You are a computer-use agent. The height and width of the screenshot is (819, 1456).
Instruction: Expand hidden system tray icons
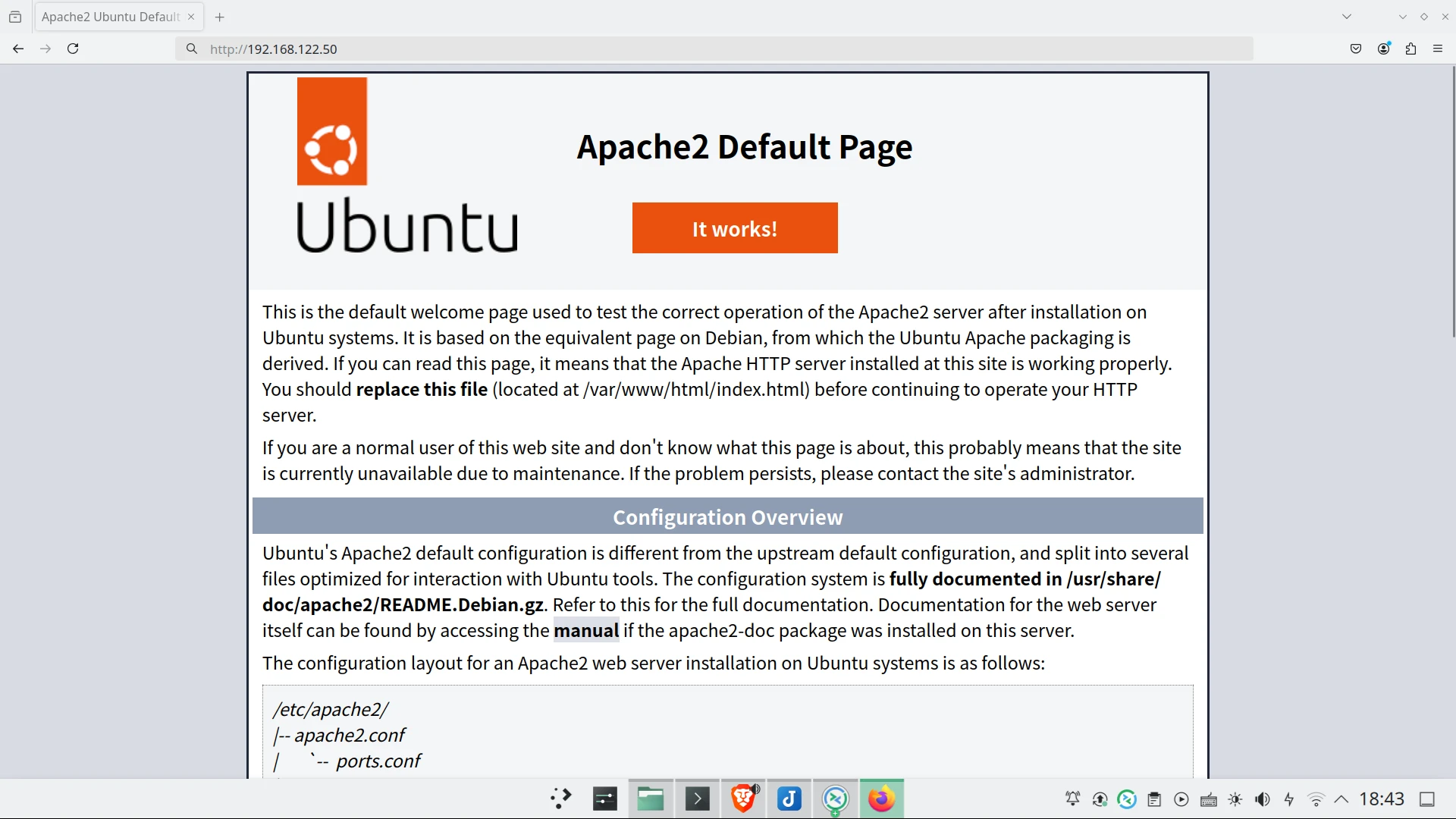(1341, 799)
